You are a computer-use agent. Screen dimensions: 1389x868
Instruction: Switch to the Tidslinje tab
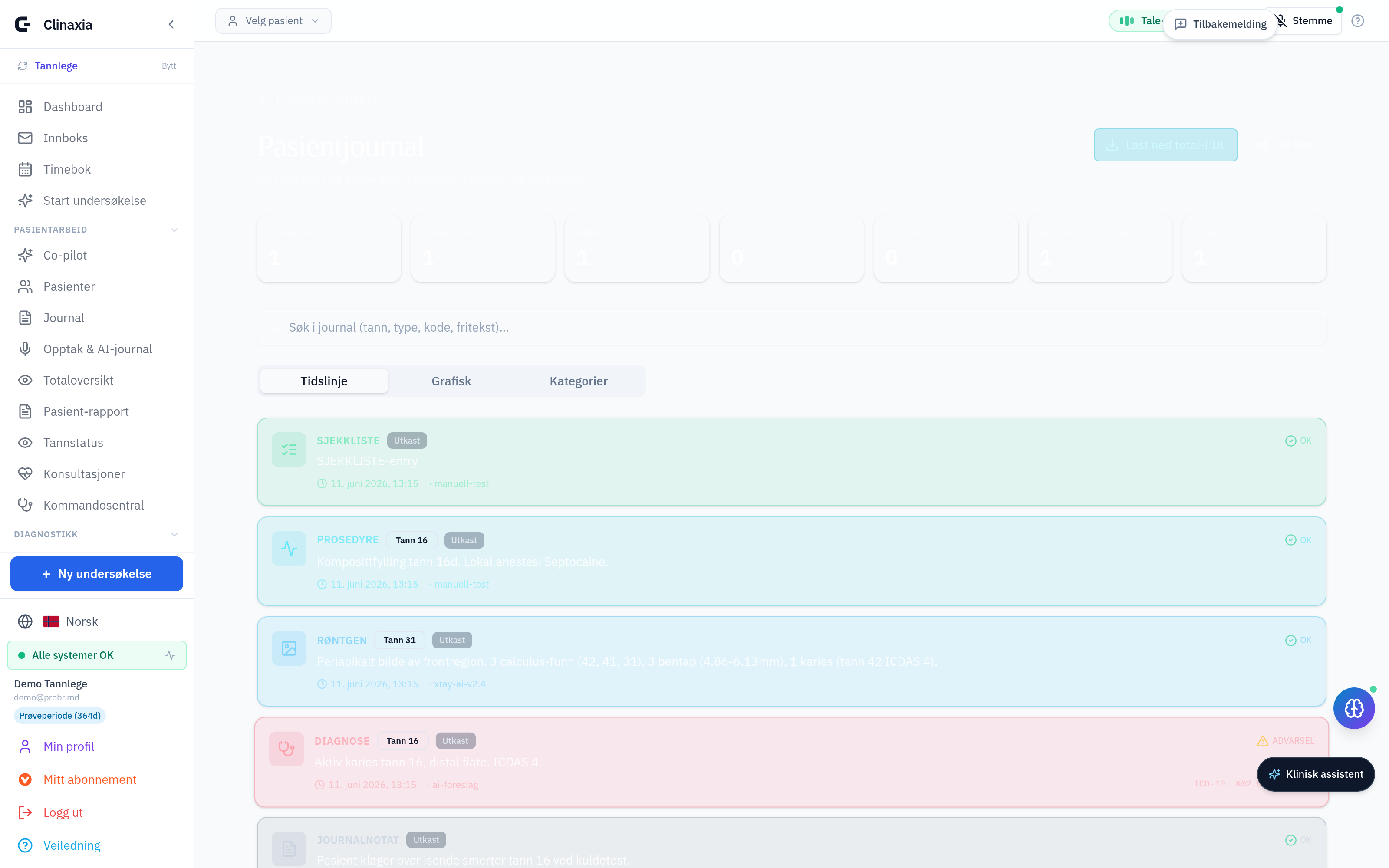coord(324,381)
